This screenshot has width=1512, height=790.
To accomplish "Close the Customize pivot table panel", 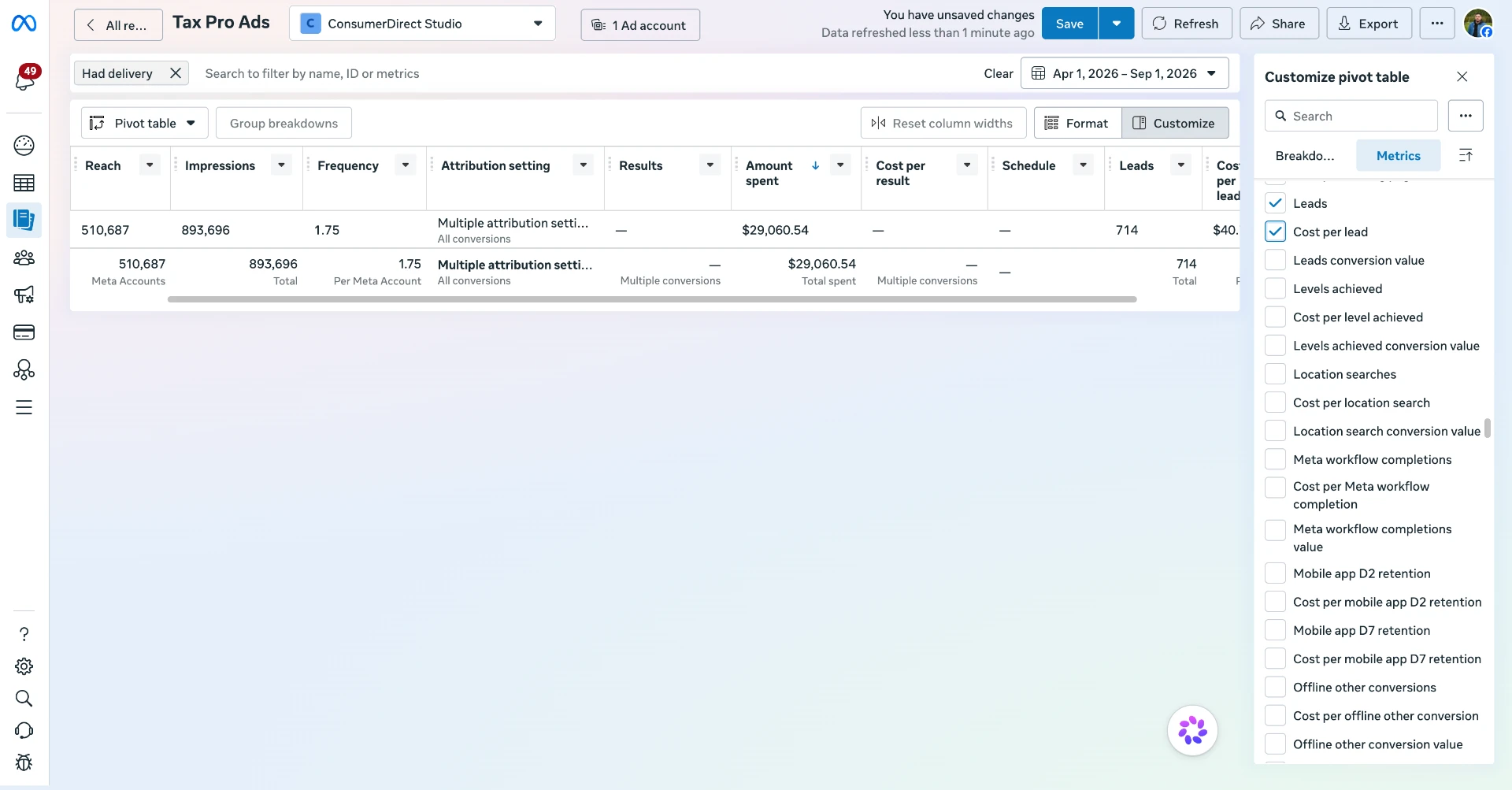I will [1462, 76].
